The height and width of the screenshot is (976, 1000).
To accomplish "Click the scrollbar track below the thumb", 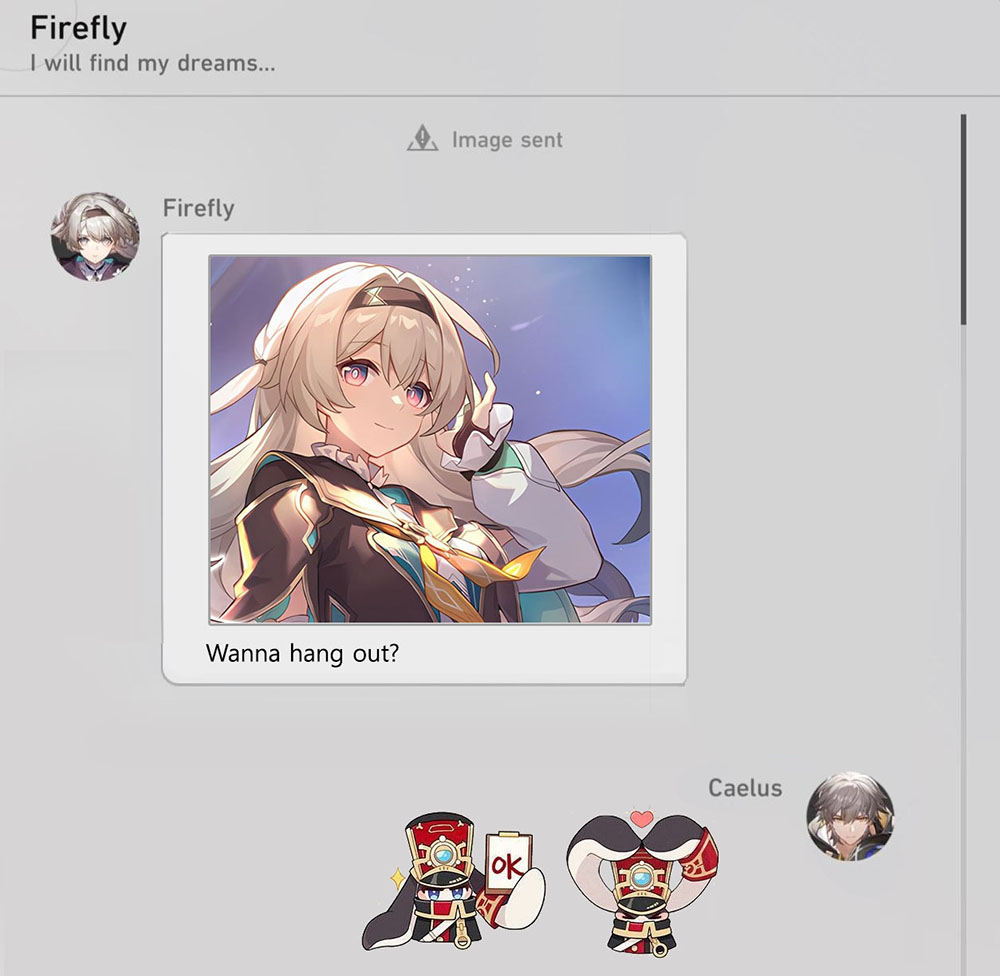I will click(963, 638).
